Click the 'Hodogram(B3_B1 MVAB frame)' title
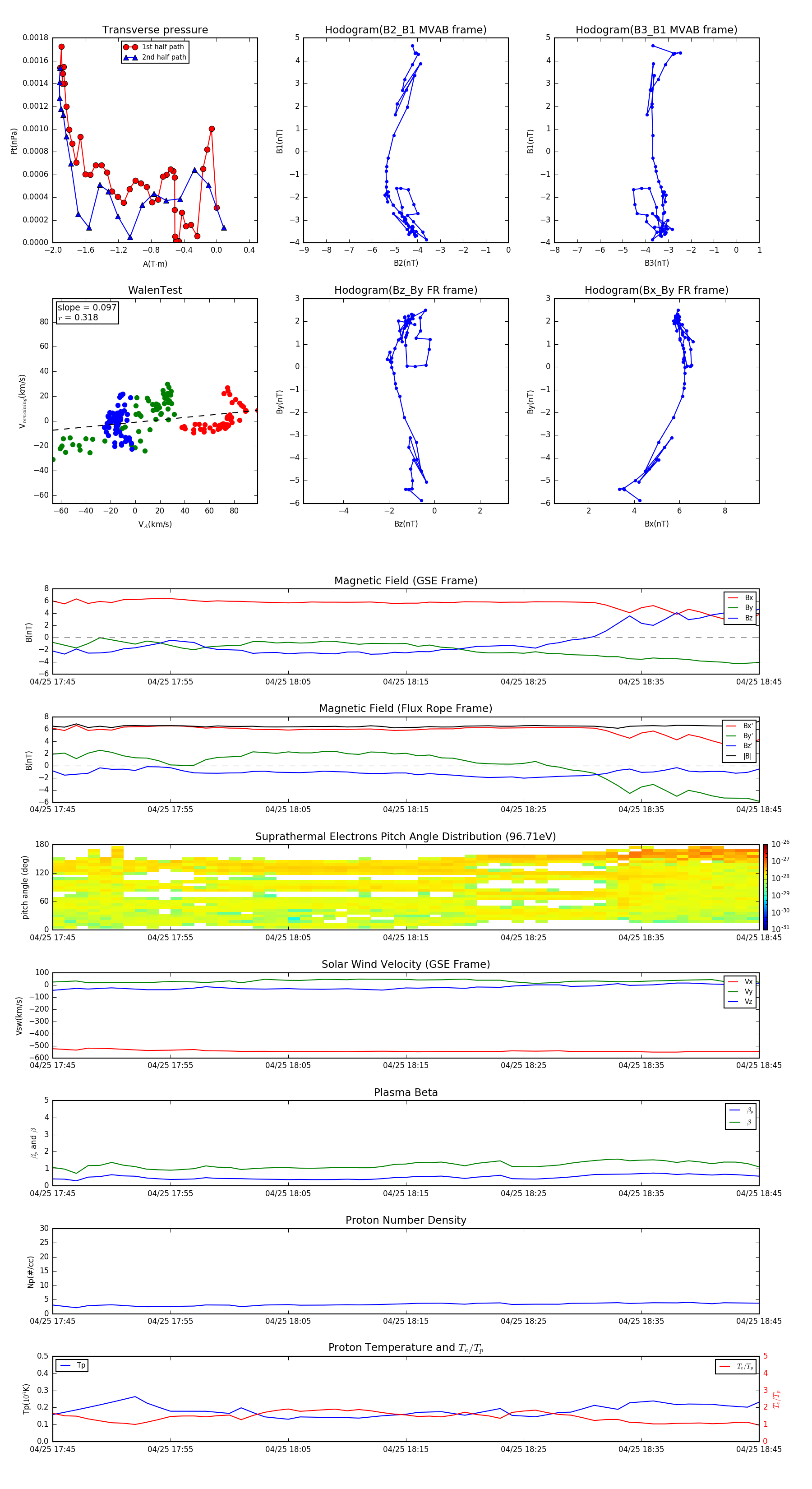Viewport: 812px width, 1489px height. pyautogui.click(x=656, y=29)
